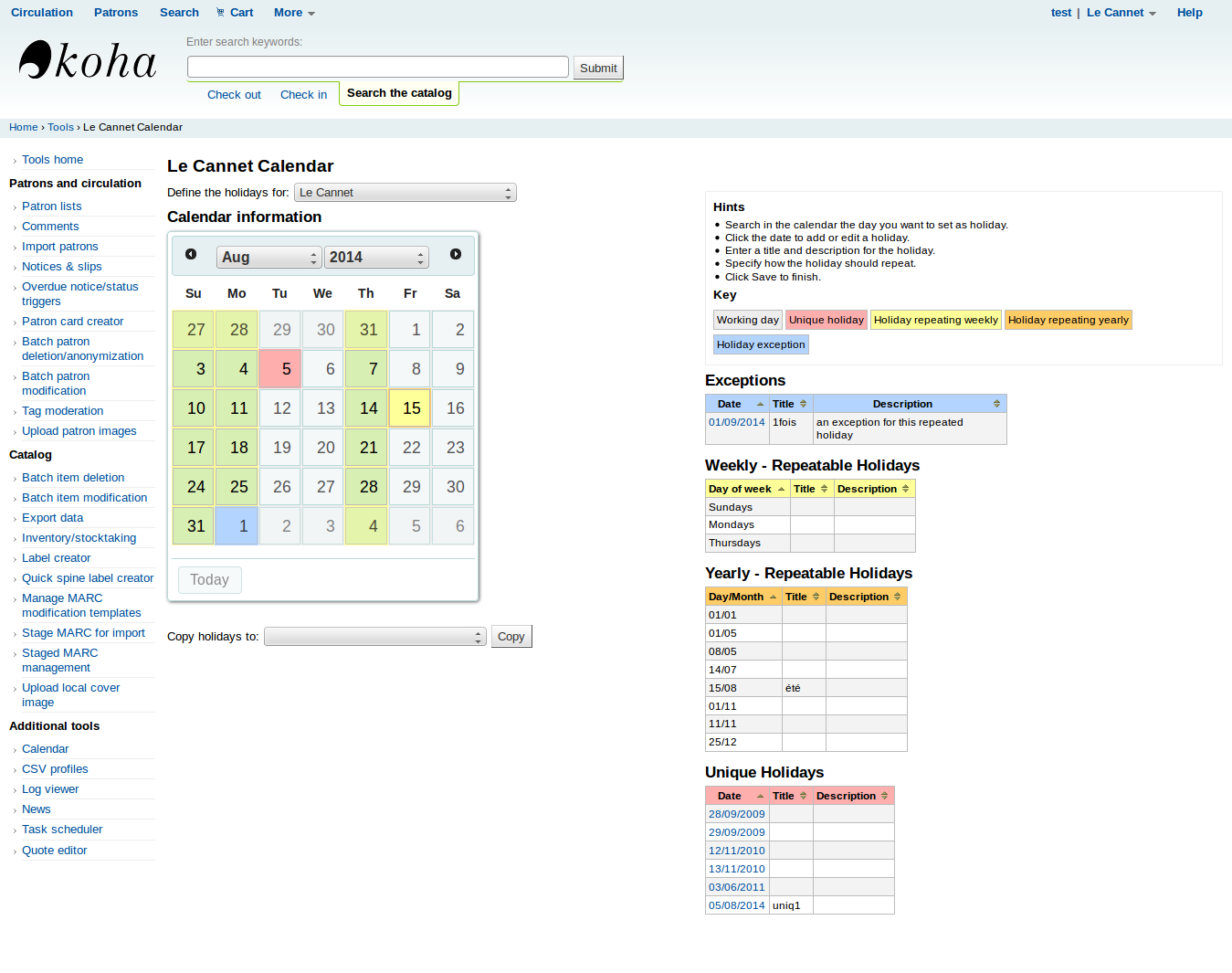Open the year dropdown showing 2014
This screenshot has width=1232, height=973.
[x=376, y=258]
